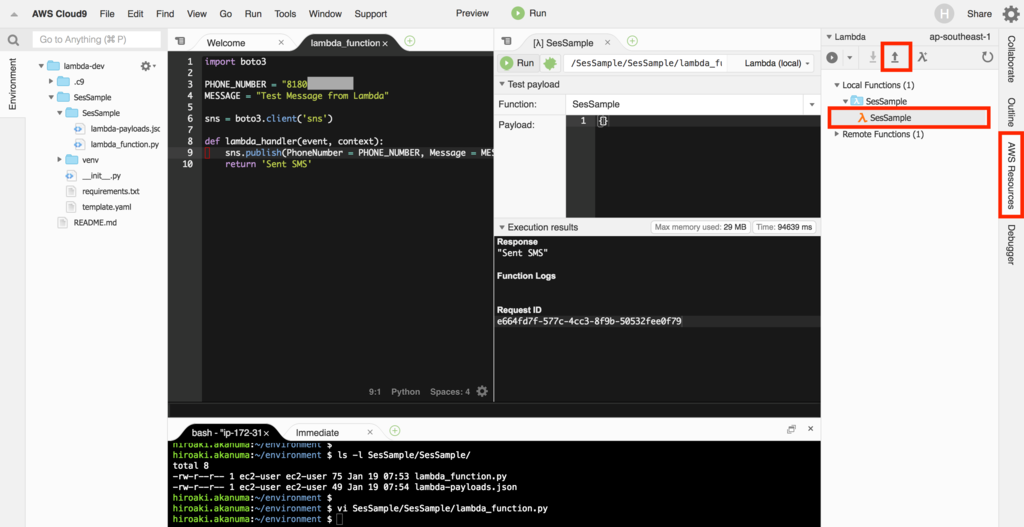Click the user avatar H icon

944,14
